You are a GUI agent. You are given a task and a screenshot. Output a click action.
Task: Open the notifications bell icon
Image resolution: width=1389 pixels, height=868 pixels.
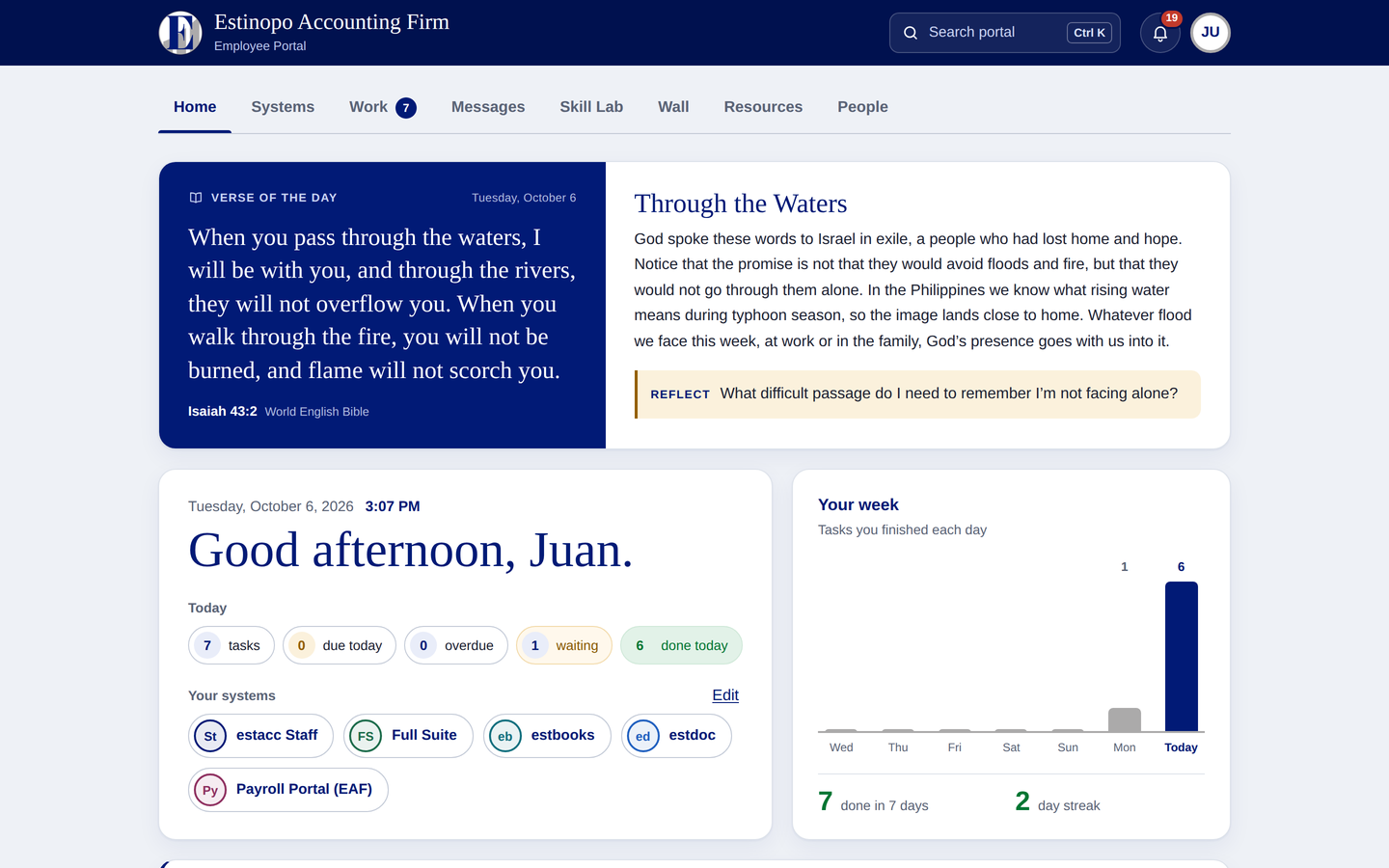(x=1160, y=33)
